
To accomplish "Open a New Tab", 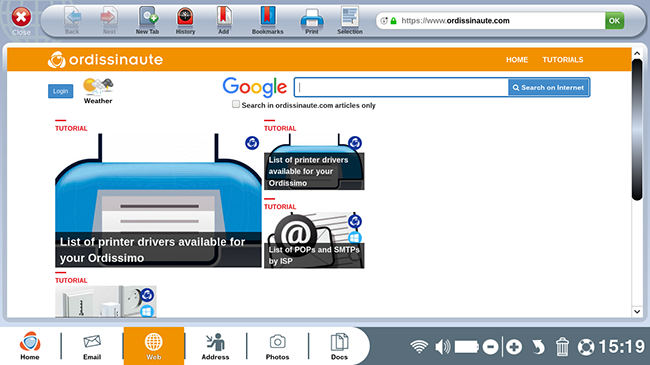I will coord(148,20).
